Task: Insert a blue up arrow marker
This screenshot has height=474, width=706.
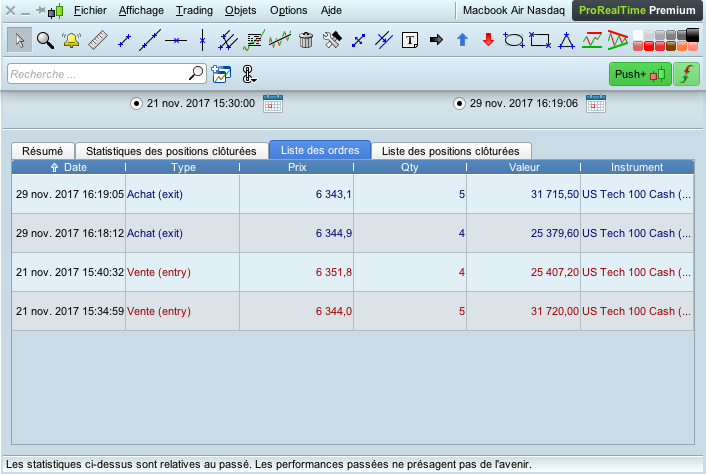Action: click(462, 40)
